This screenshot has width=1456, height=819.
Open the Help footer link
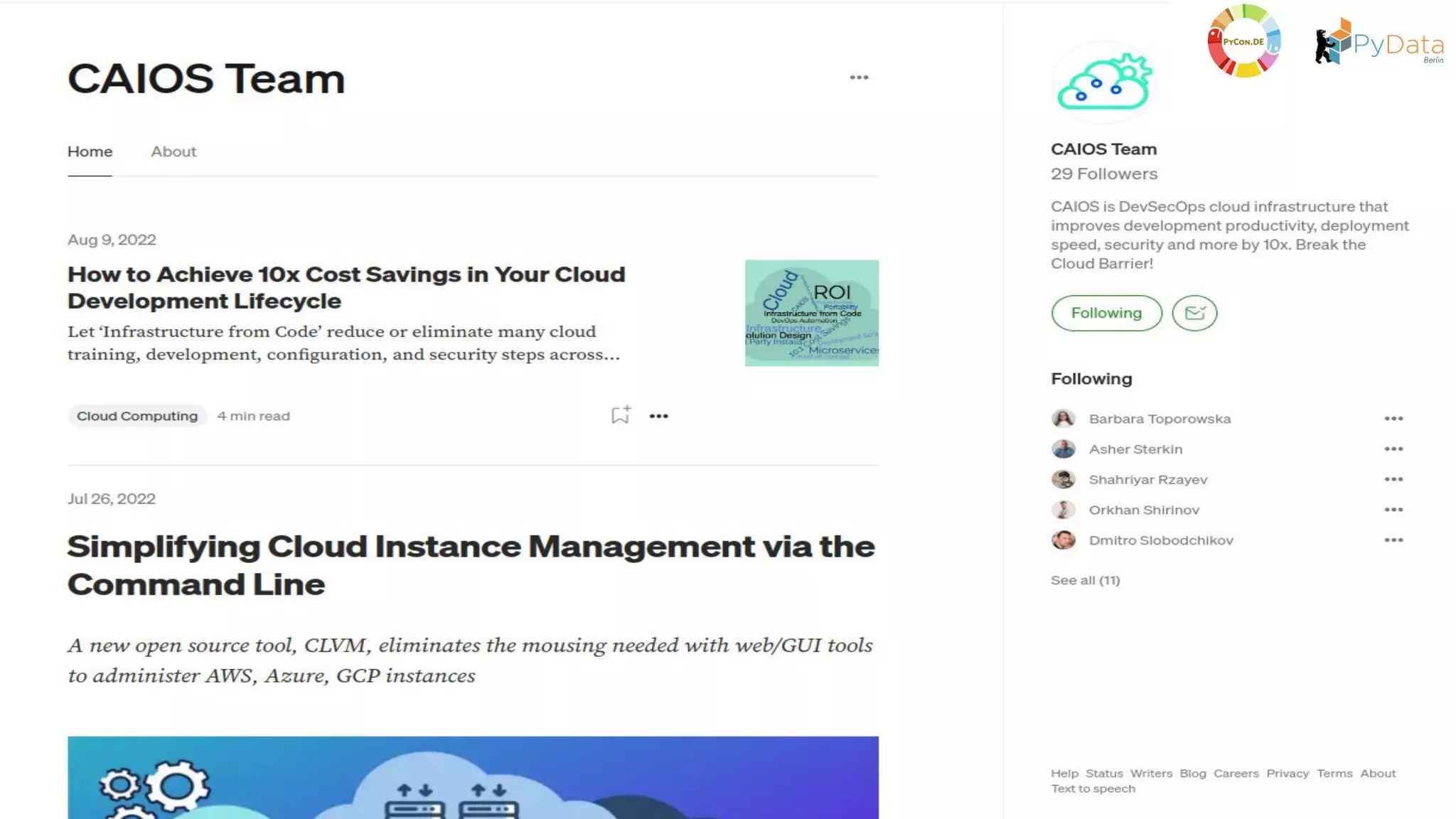point(1064,773)
